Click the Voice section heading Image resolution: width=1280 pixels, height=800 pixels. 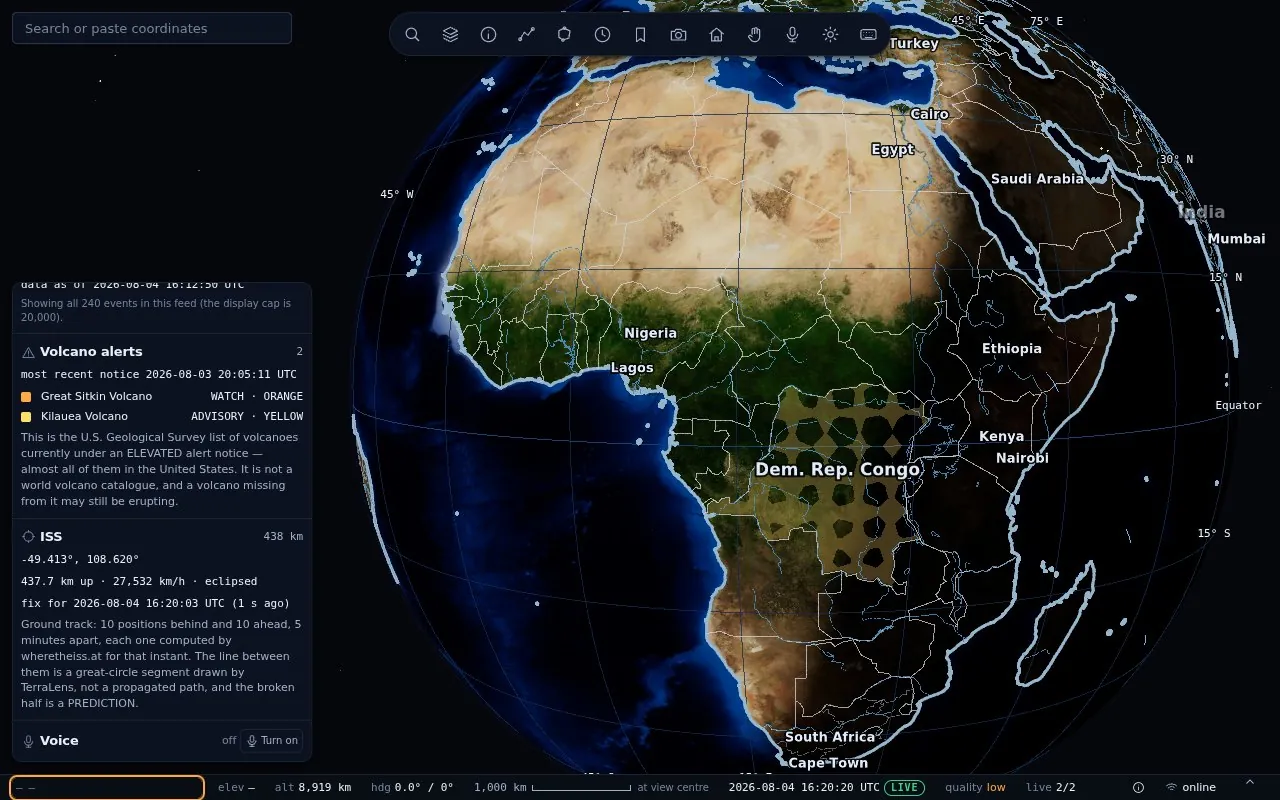[x=59, y=741]
